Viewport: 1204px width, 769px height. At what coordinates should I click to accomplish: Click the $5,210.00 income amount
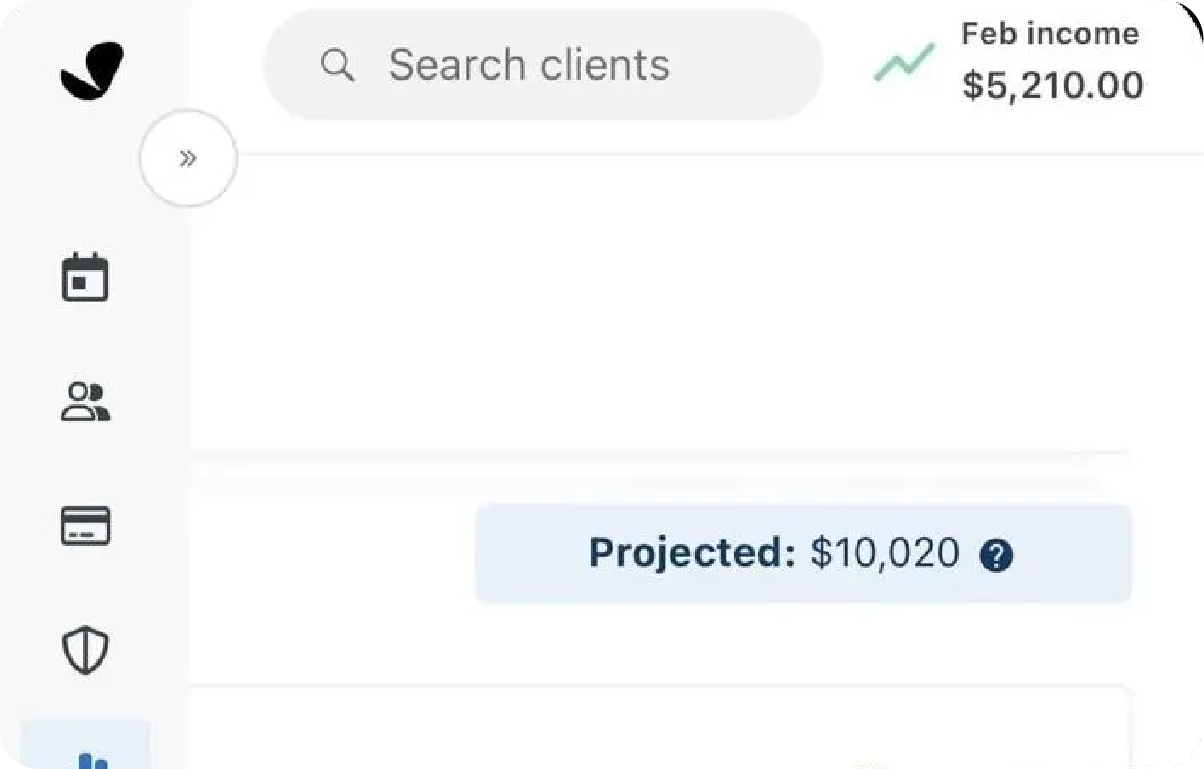1053,86
